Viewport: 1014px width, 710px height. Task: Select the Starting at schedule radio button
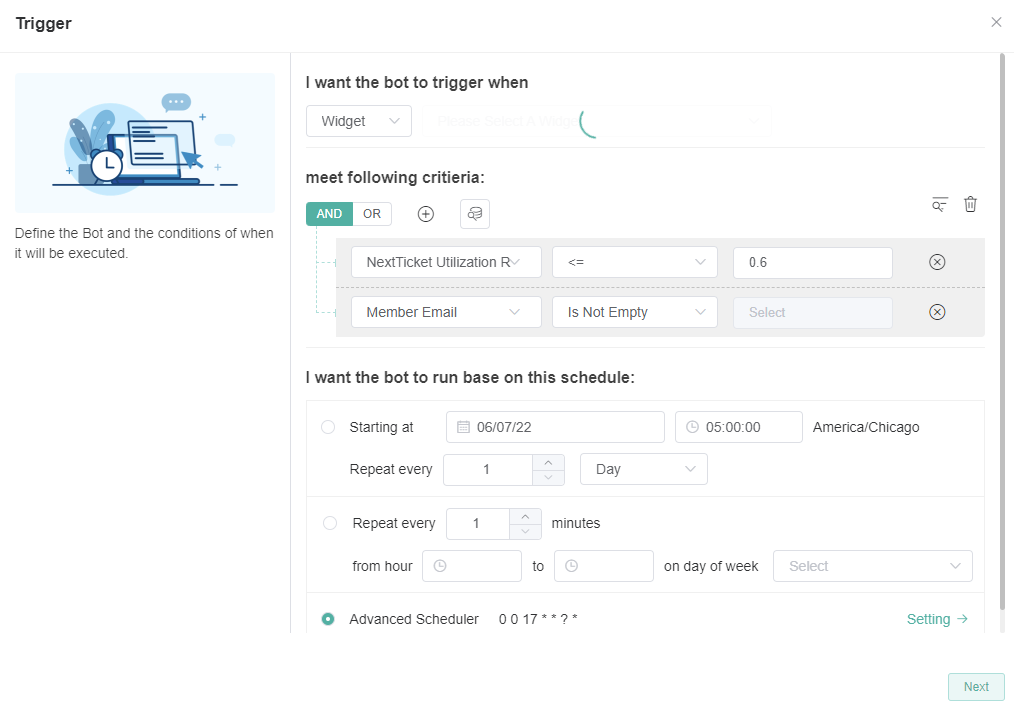click(328, 427)
